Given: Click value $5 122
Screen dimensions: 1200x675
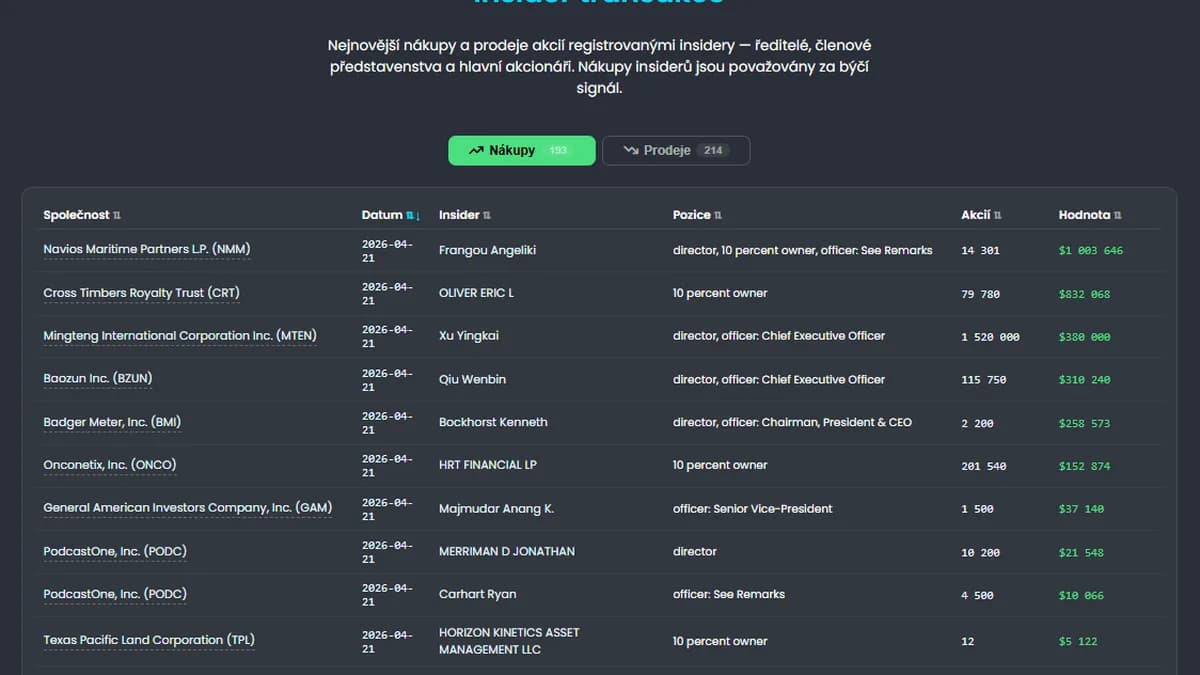Looking at the screenshot, I should 1078,641.
